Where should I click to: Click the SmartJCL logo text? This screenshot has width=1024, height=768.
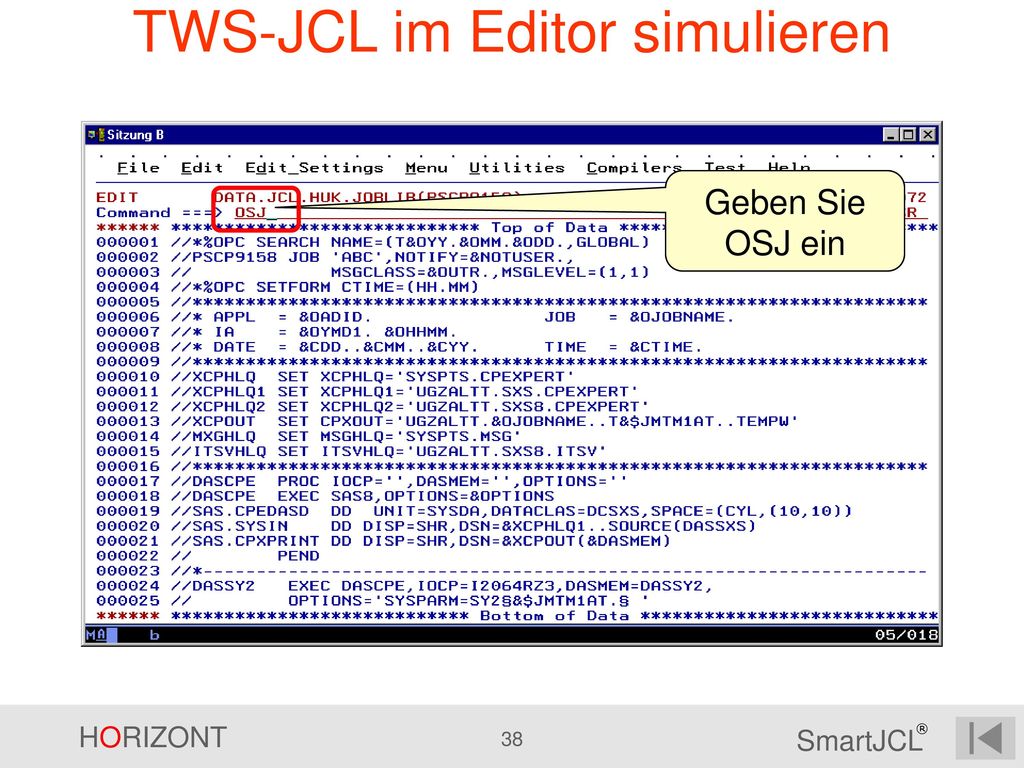[x=862, y=740]
